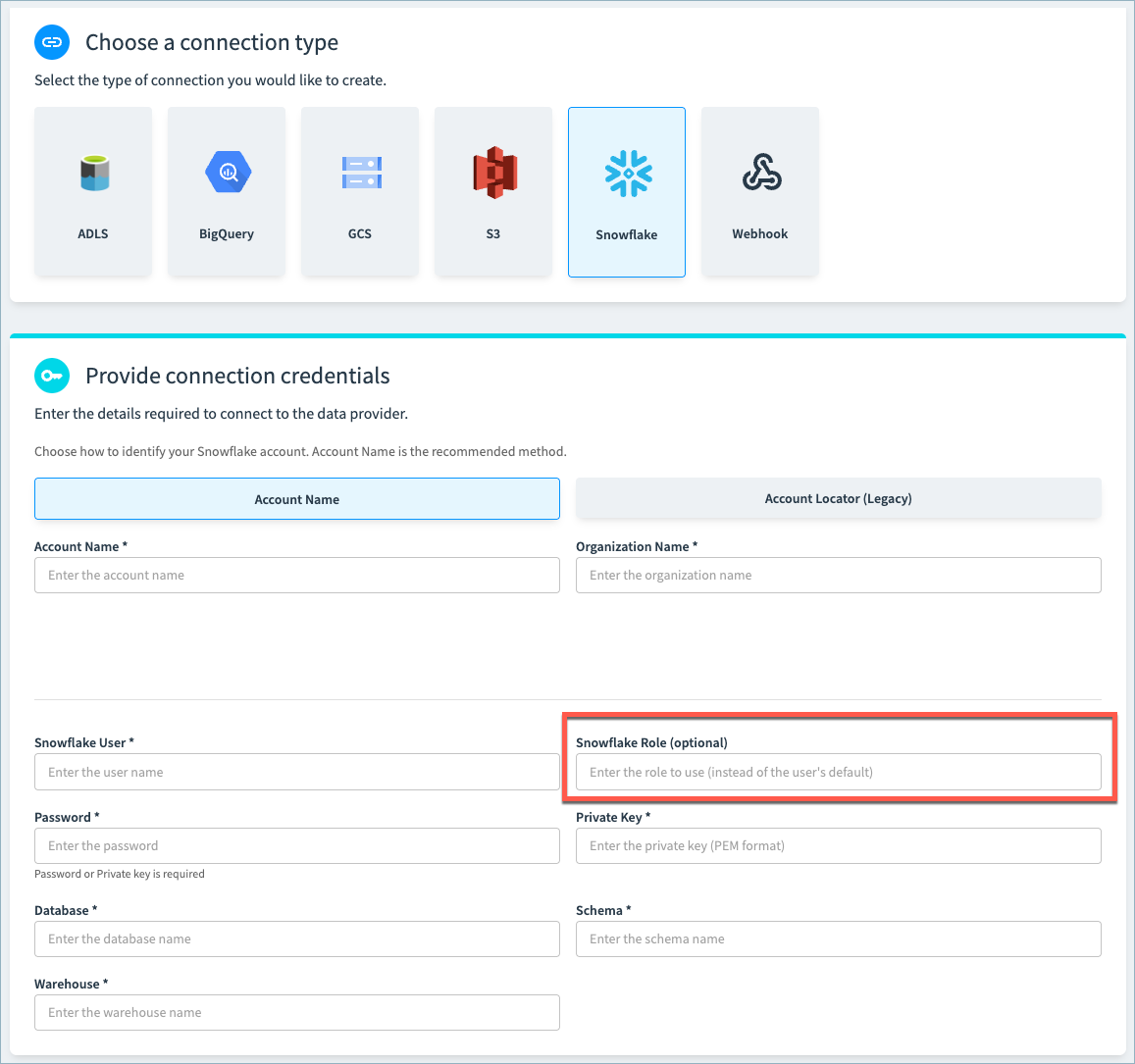The height and width of the screenshot is (1064, 1135).
Task: Pick the GCS connection type
Action: click(360, 192)
